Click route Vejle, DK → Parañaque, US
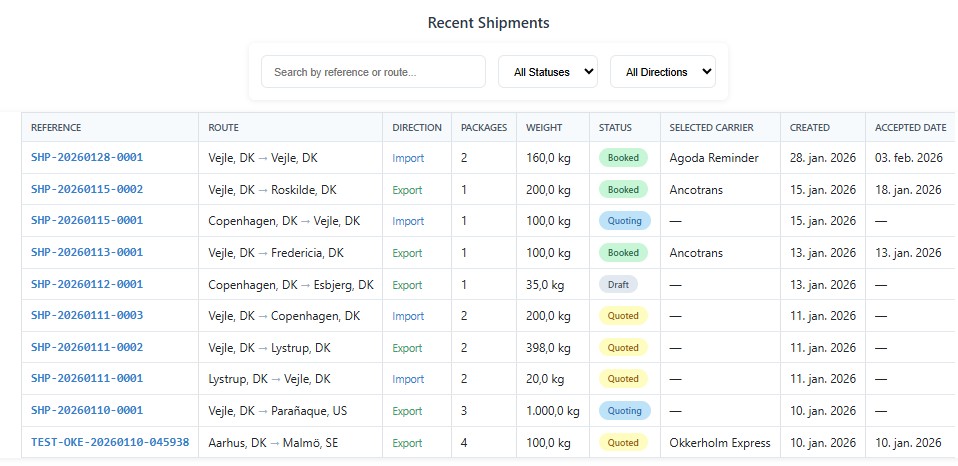This screenshot has height=466, width=958. [278, 410]
